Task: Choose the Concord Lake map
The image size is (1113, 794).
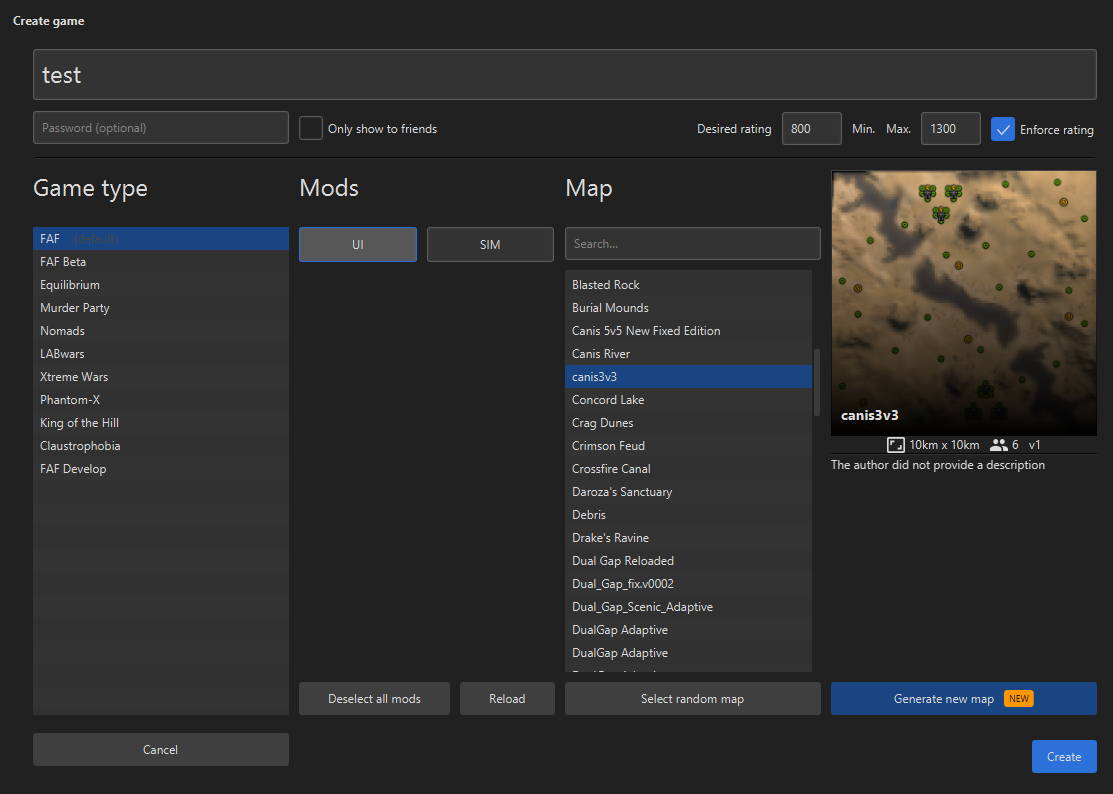Action: click(689, 399)
